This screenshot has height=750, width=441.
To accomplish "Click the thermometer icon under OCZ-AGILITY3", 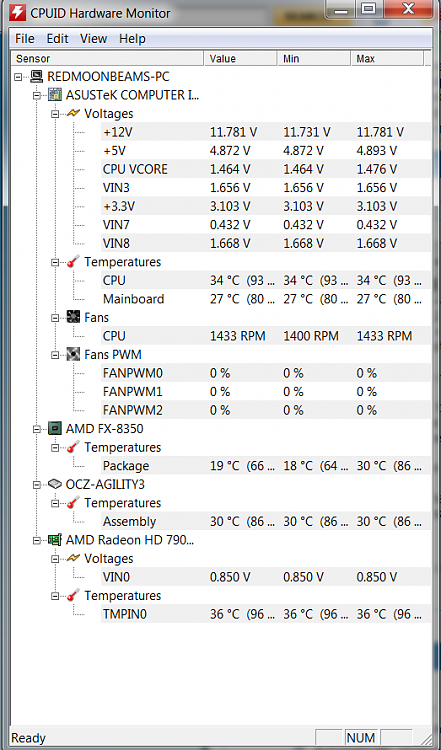I will [x=73, y=503].
